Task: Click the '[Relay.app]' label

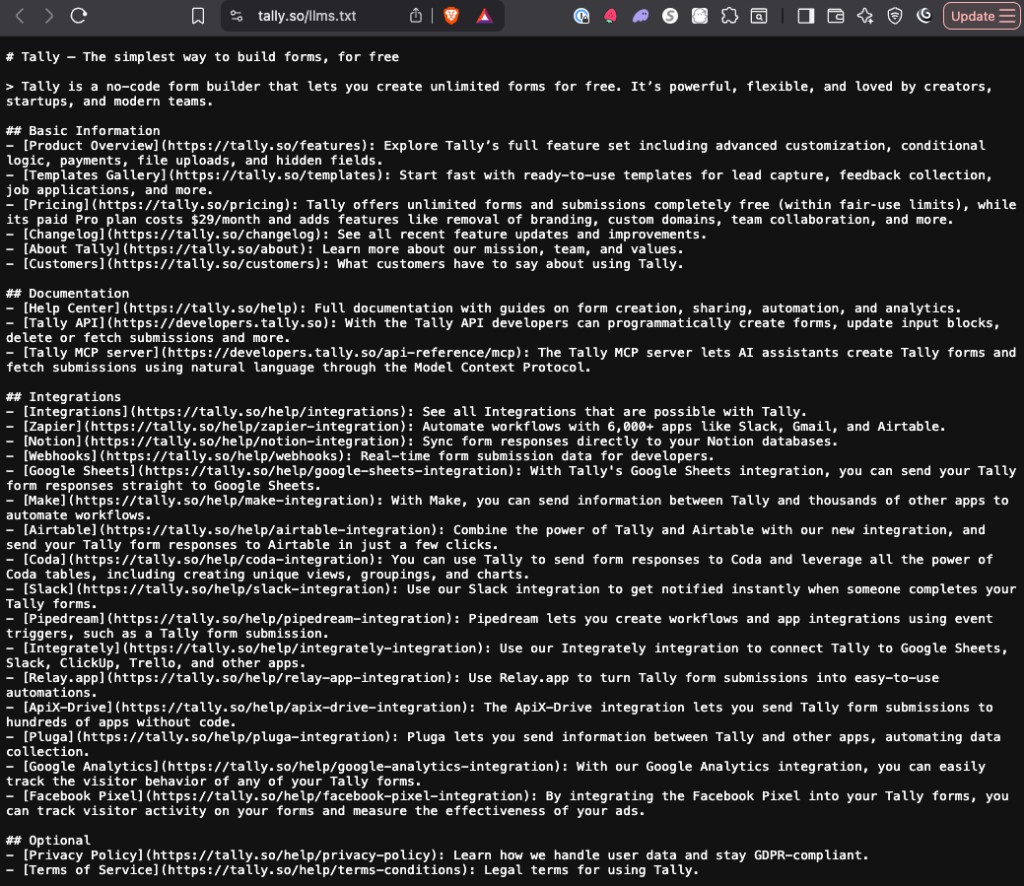Action: (x=63, y=678)
